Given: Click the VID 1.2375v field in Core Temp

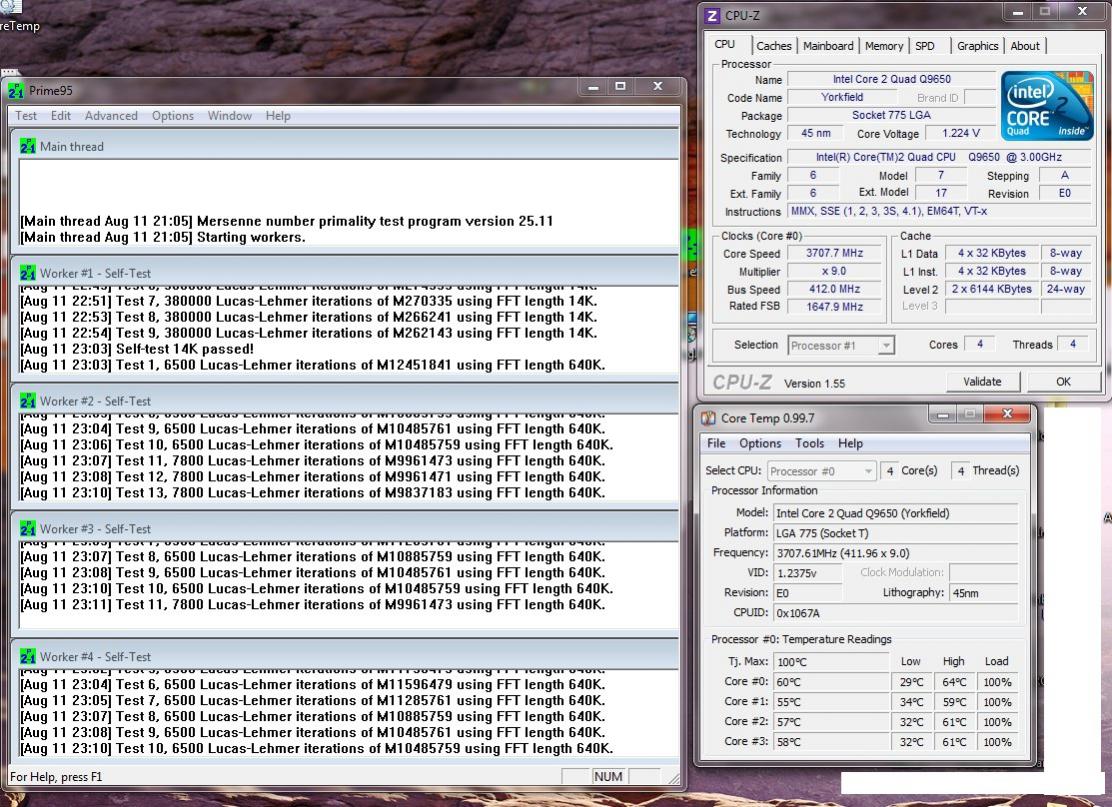Looking at the screenshot, I should point(807,573).
